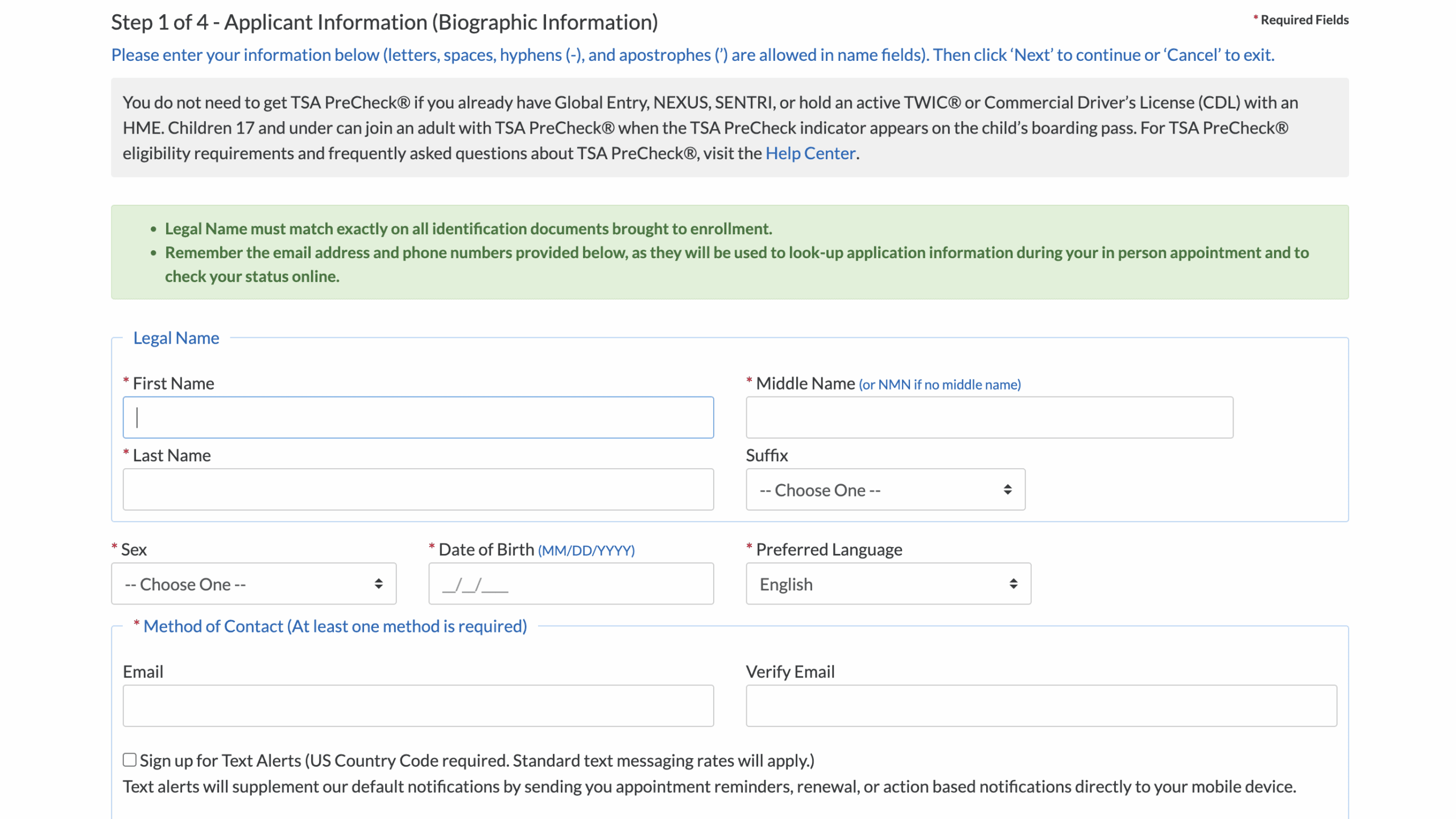
Task: Open the Sex selection dropdown
Action: click(x=254, y=584)
